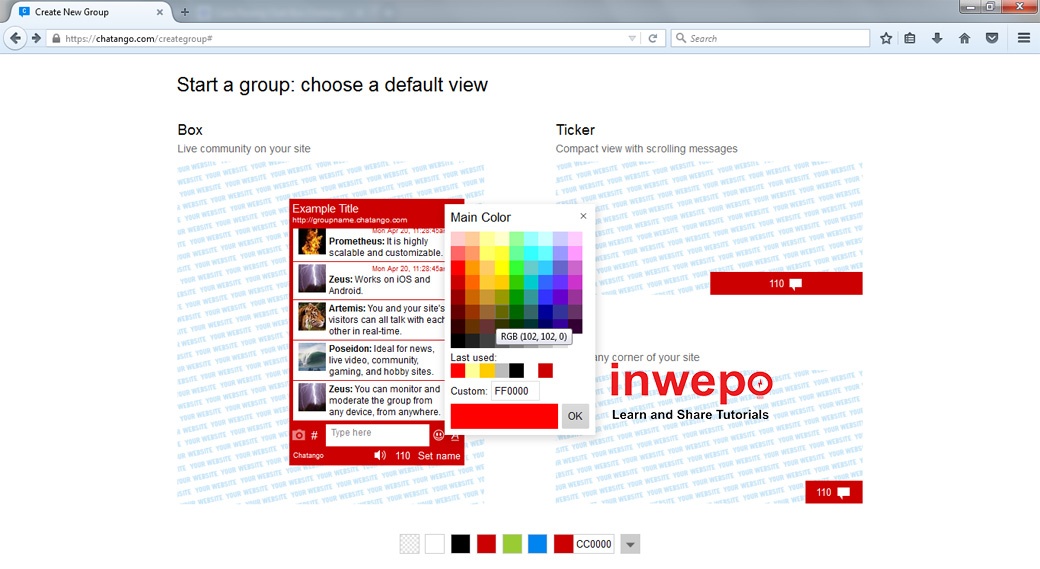Image resolution: width=1040 pixels, height=569 pixels.
Task: Bookmark this page with the star icon
Action: [885, 38]
